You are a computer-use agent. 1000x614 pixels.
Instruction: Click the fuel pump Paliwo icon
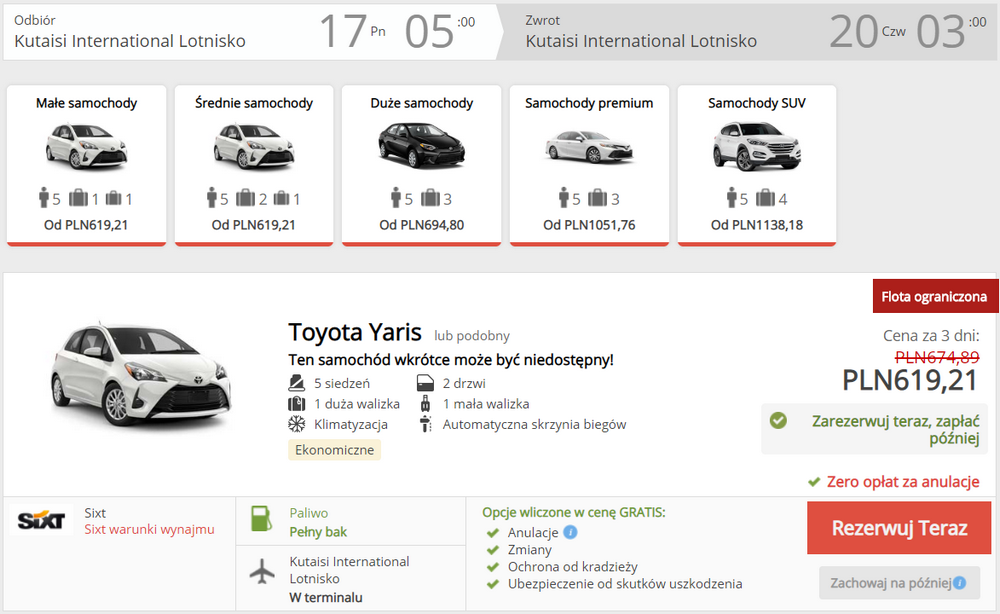(x=261, y=518)
